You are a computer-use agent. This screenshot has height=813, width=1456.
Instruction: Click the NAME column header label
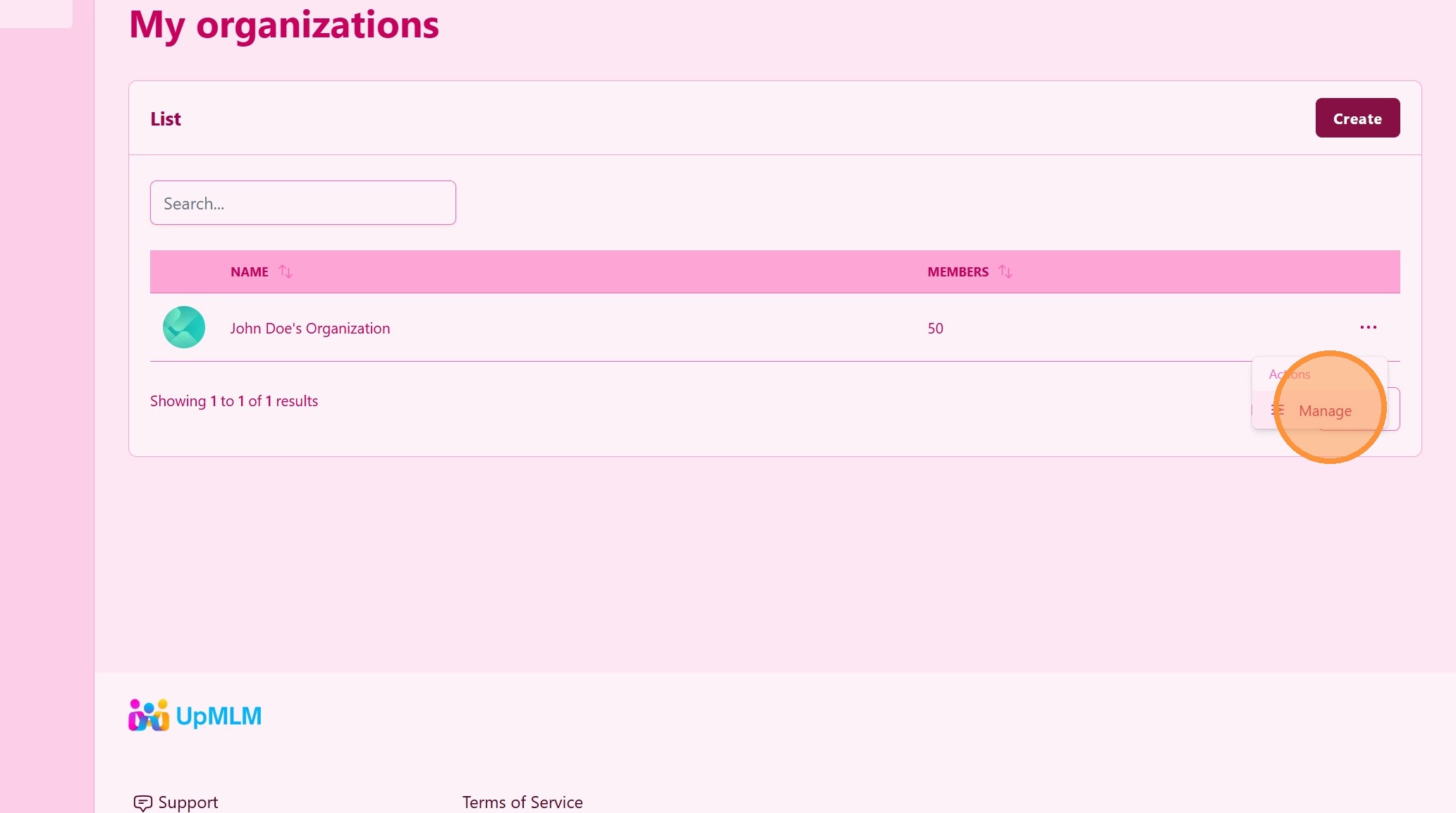(250, 272)
